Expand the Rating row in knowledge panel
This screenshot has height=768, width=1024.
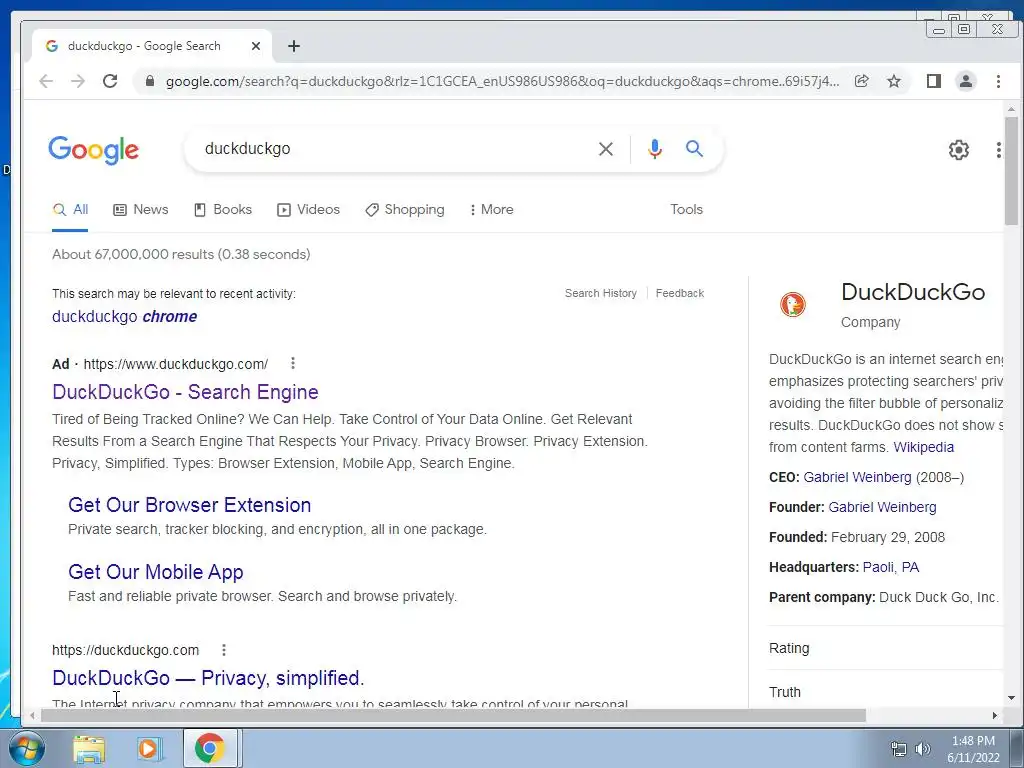(886, 648)
